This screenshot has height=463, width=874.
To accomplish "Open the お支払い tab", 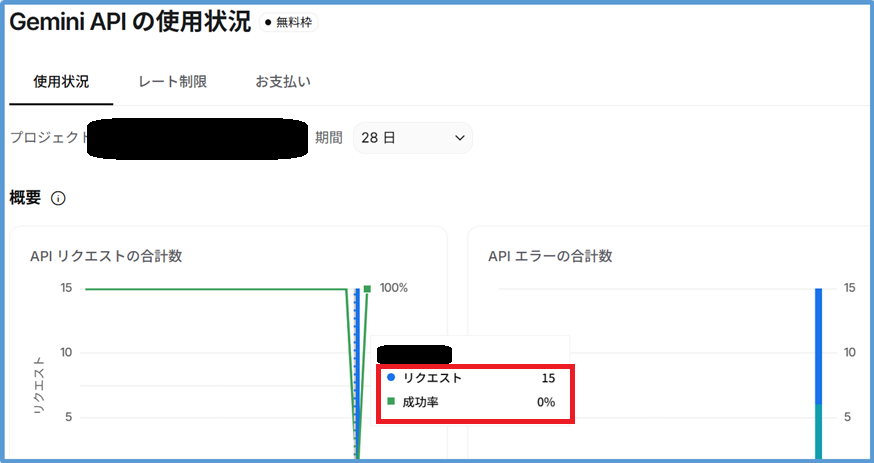I will [x=283, y=82].
